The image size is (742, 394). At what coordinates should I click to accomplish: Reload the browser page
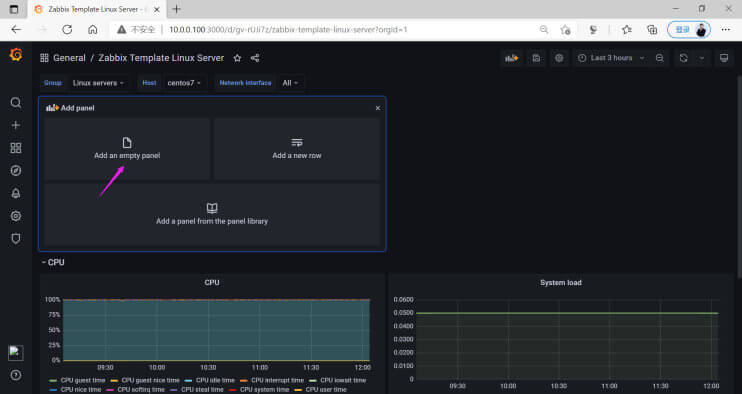(x=67, y=29)
